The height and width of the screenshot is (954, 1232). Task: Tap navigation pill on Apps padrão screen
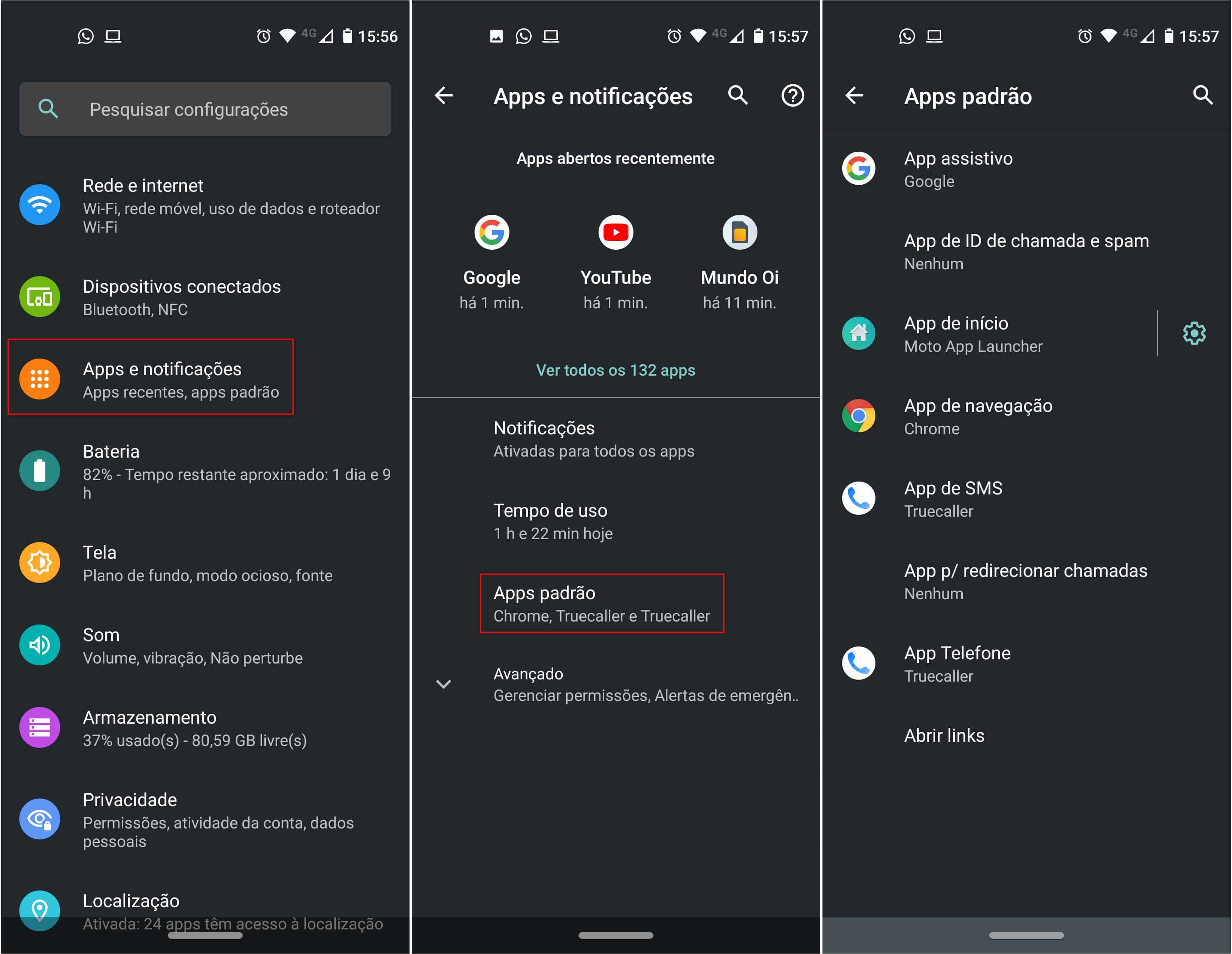click(x=1026, y=935)
